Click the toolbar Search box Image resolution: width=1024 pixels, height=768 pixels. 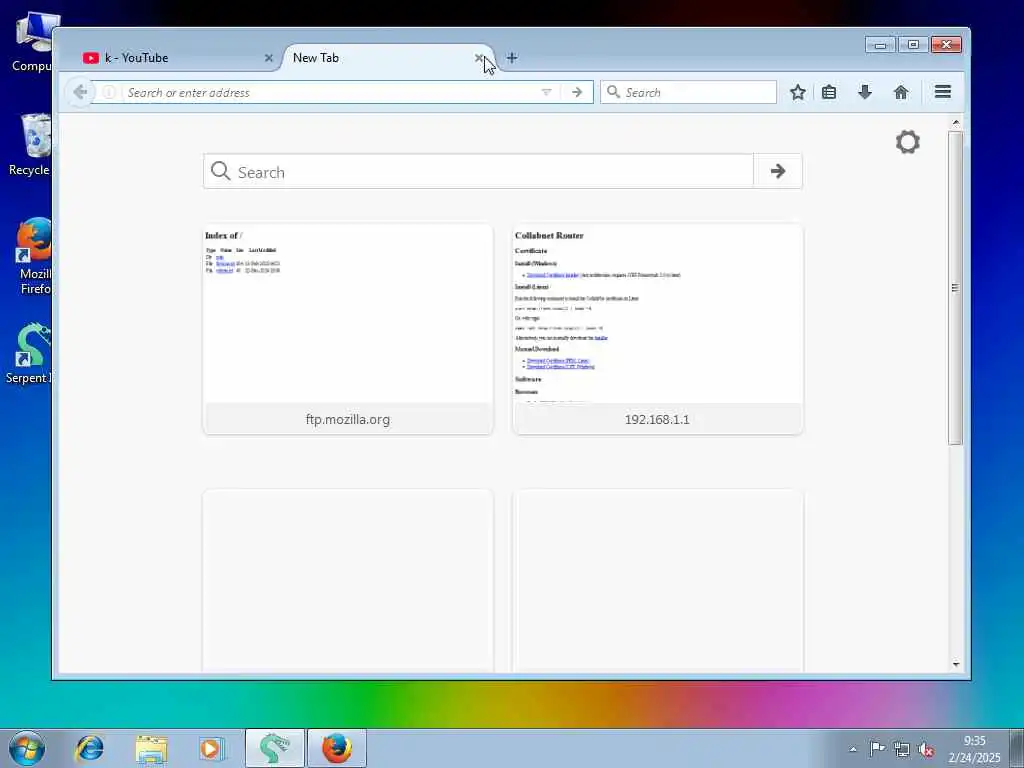(x=688, y=92)
